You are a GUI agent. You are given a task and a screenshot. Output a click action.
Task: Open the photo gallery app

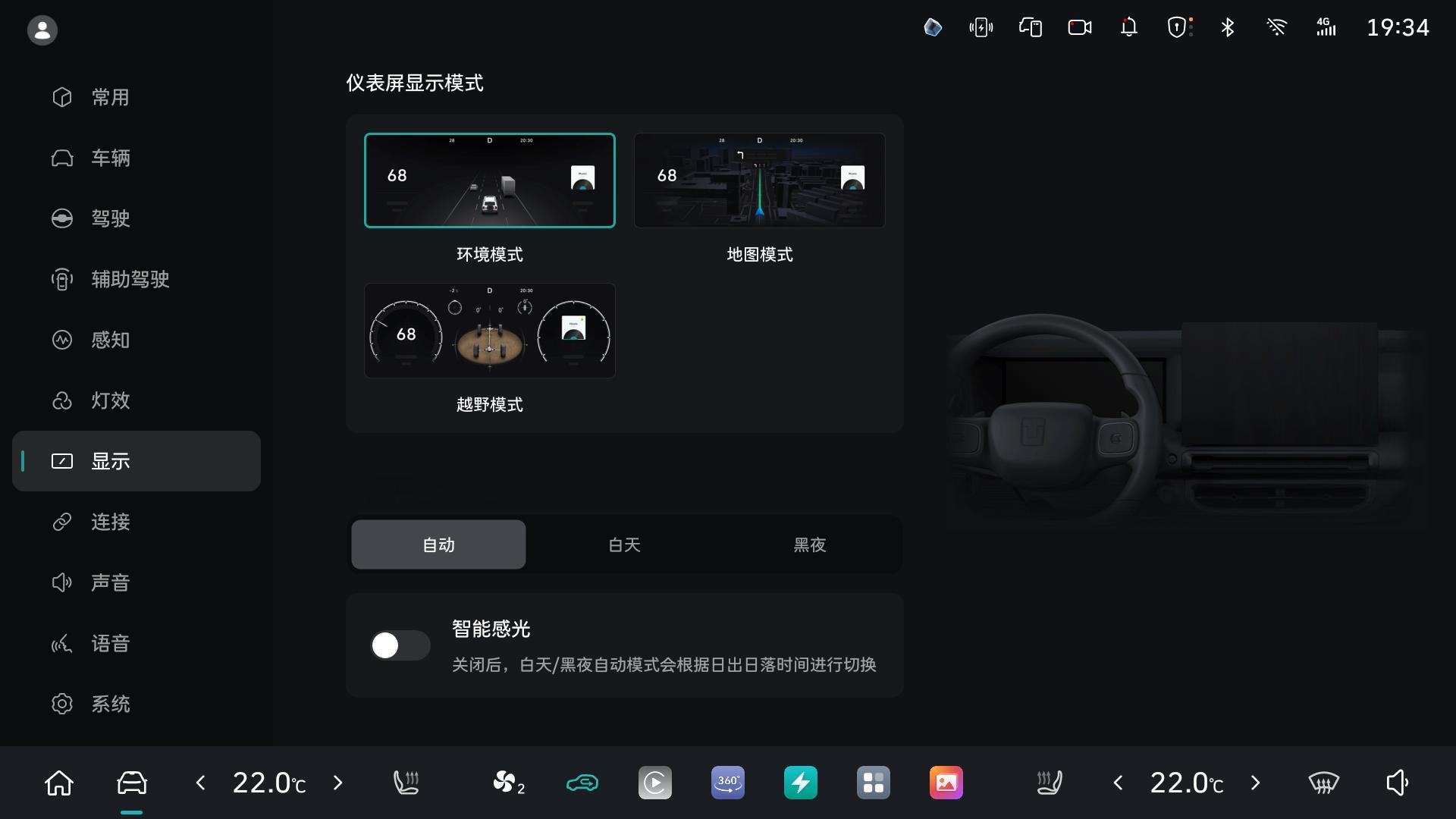[946, 783]
